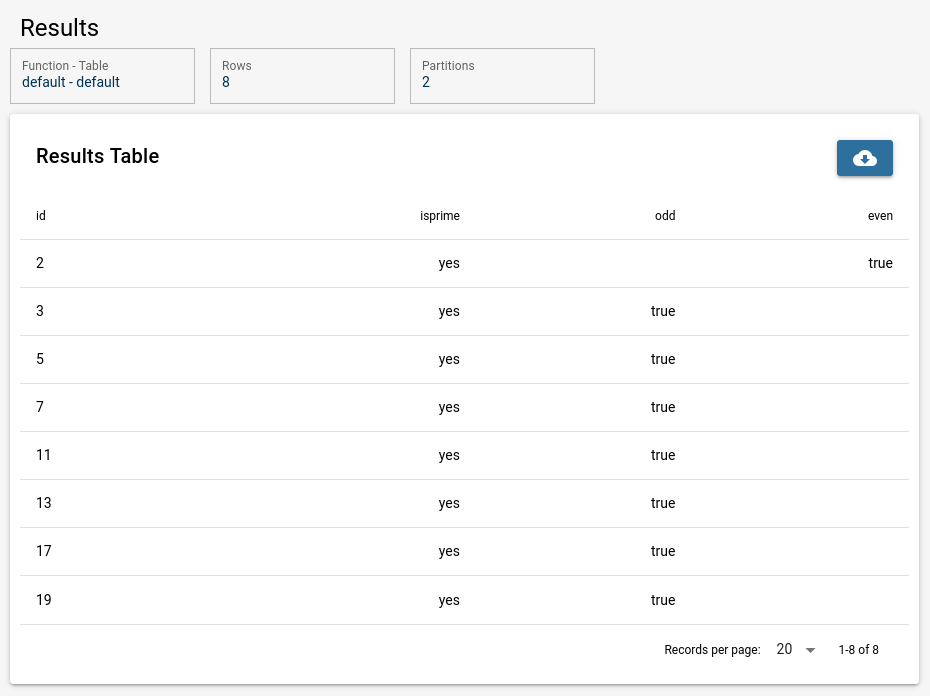Click the '1-8 of 8' pagination text
Viewport: 930px width, 696px height.
[858, 650]
